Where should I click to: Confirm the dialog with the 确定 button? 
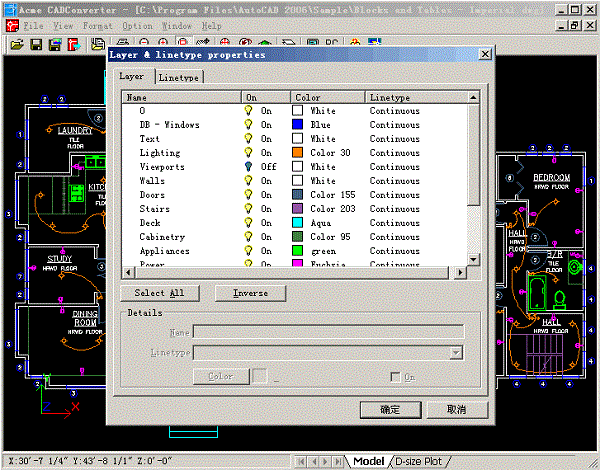point(391,409)
